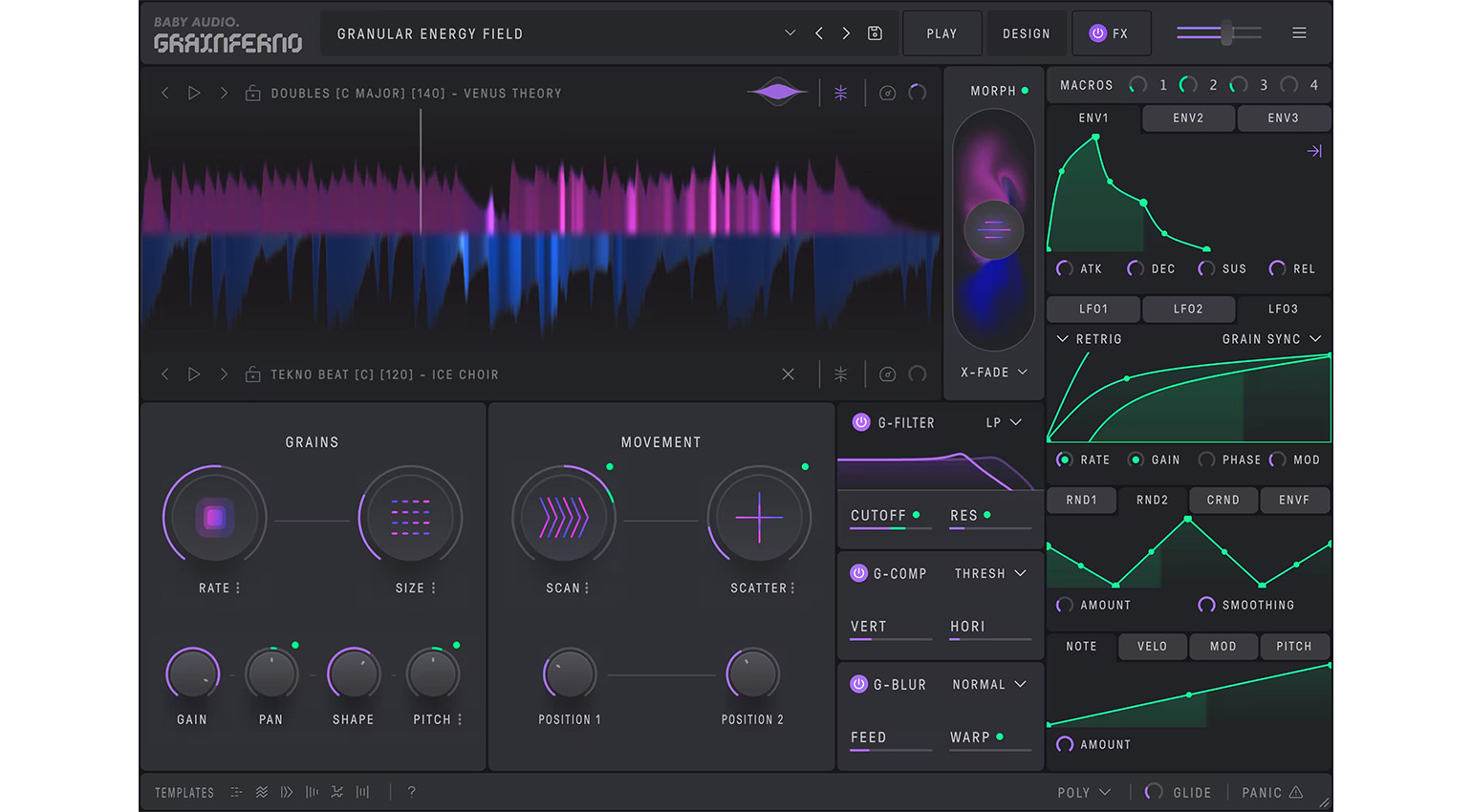
Task: Save the current preset with the disk icon
Action: click(874, 32)
